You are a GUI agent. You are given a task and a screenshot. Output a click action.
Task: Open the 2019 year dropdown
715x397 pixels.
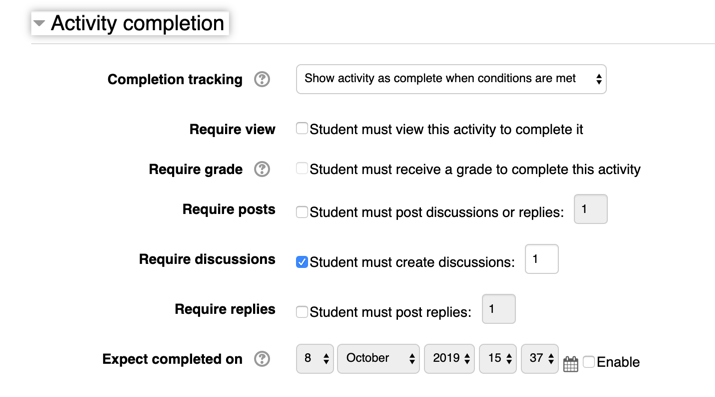[x=449, y=359]
